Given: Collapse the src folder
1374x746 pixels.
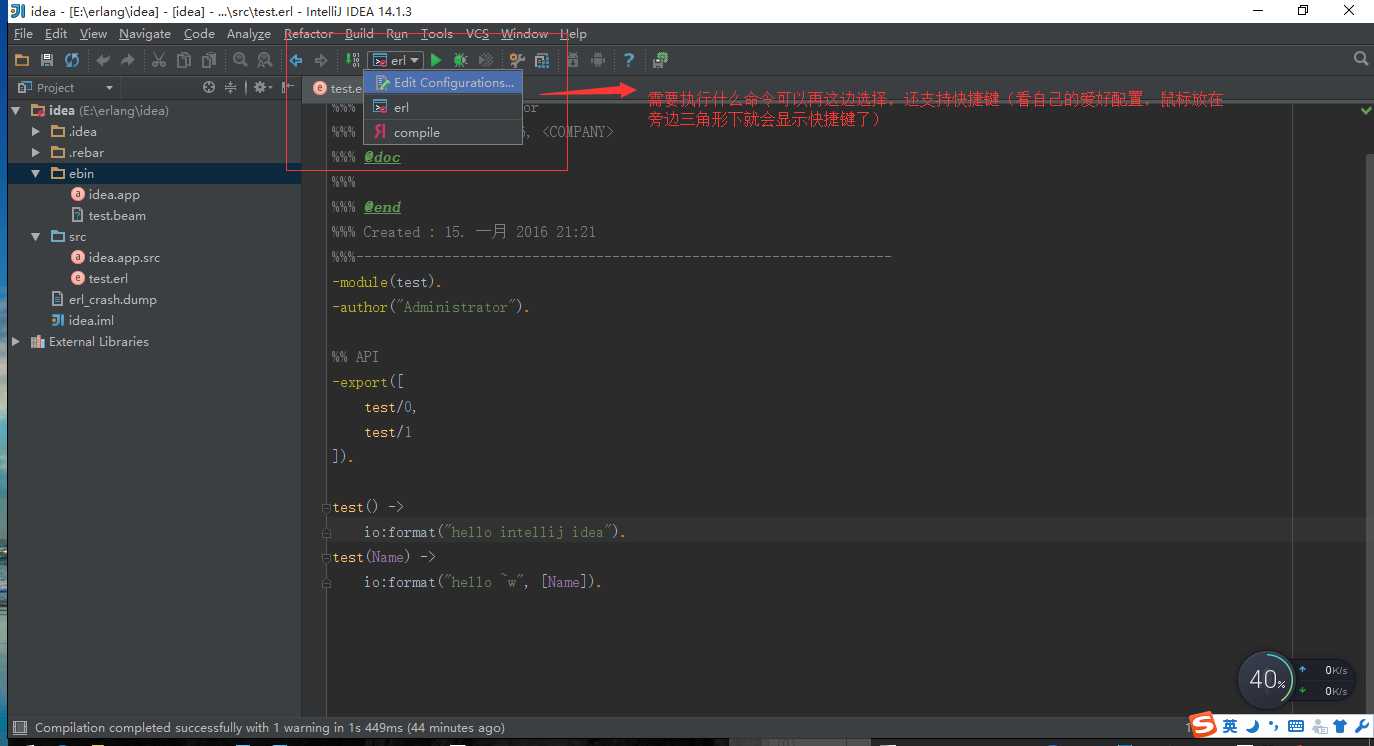Looking at the screenshot, I should [x=36, y=237].
